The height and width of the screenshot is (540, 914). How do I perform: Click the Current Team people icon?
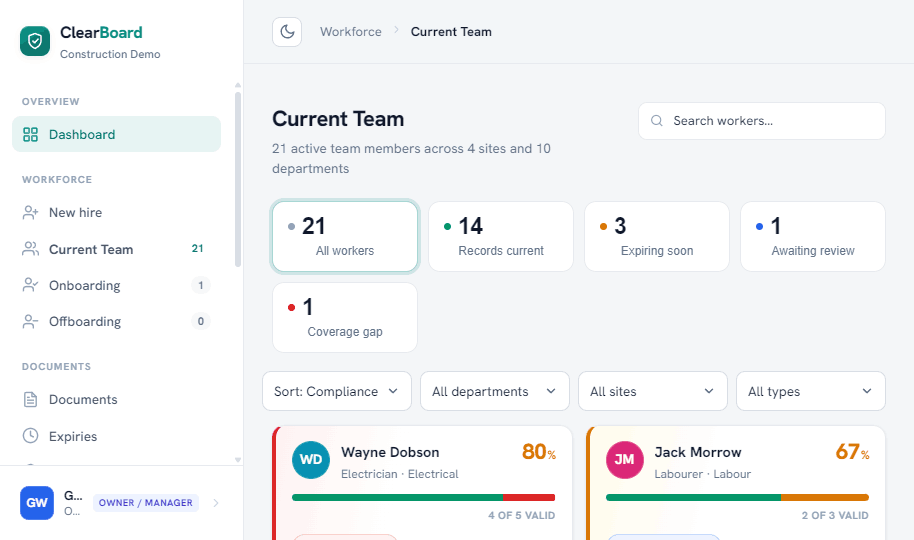tap(30, 249)
